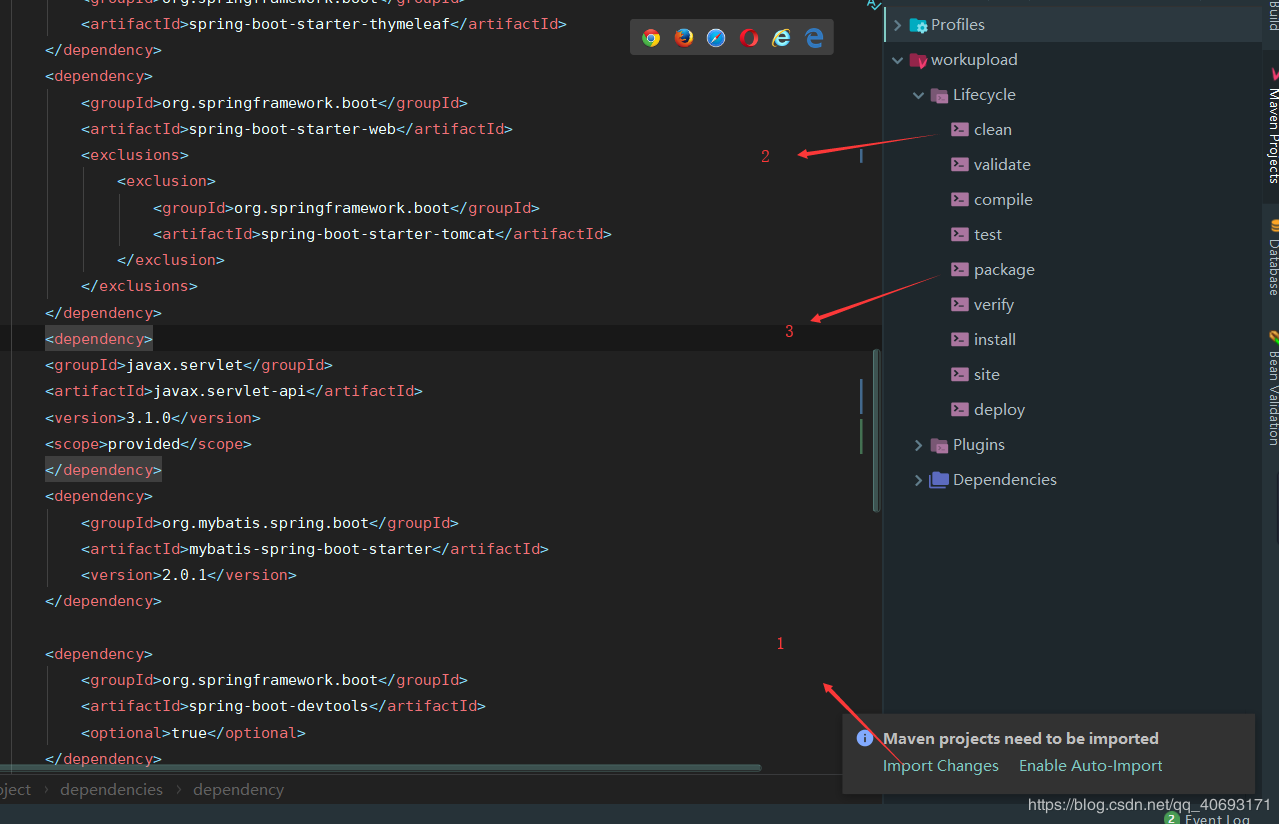Image resolution: width=1279 pixels, height=824 pixels.
Task: Open the Maven Projects side tab
Action: tap(1272, 126)
